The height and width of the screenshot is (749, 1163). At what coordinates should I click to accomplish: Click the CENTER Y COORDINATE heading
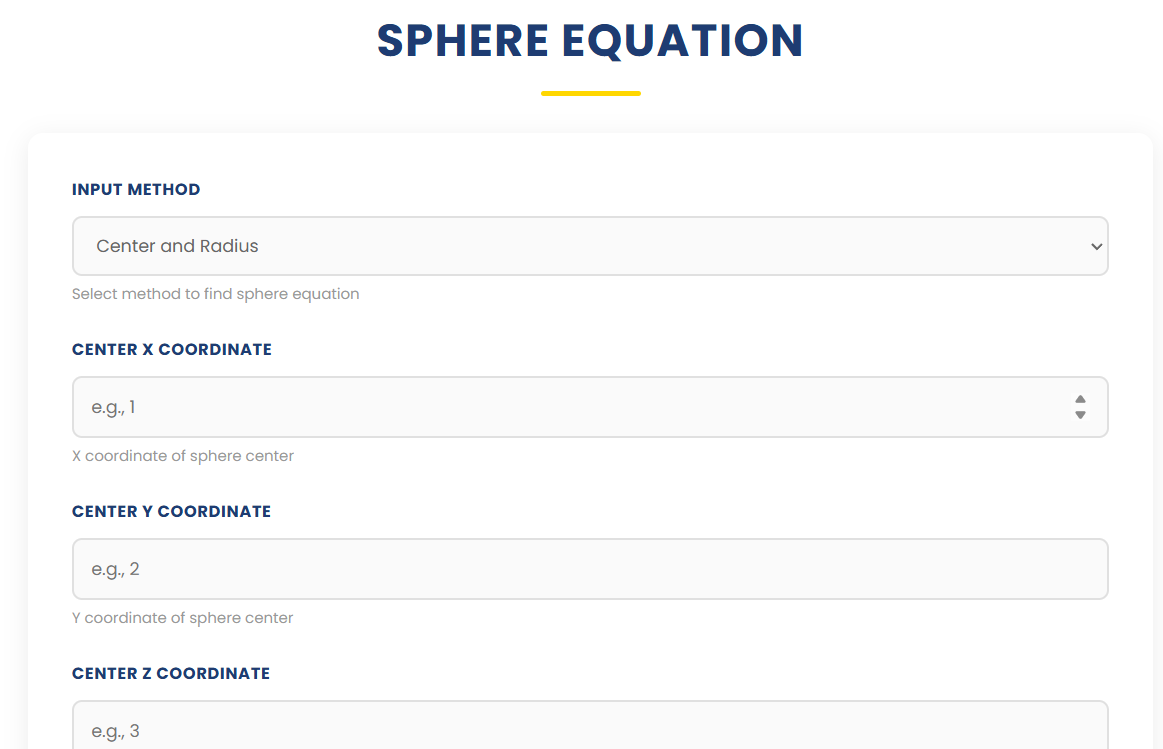171,511
